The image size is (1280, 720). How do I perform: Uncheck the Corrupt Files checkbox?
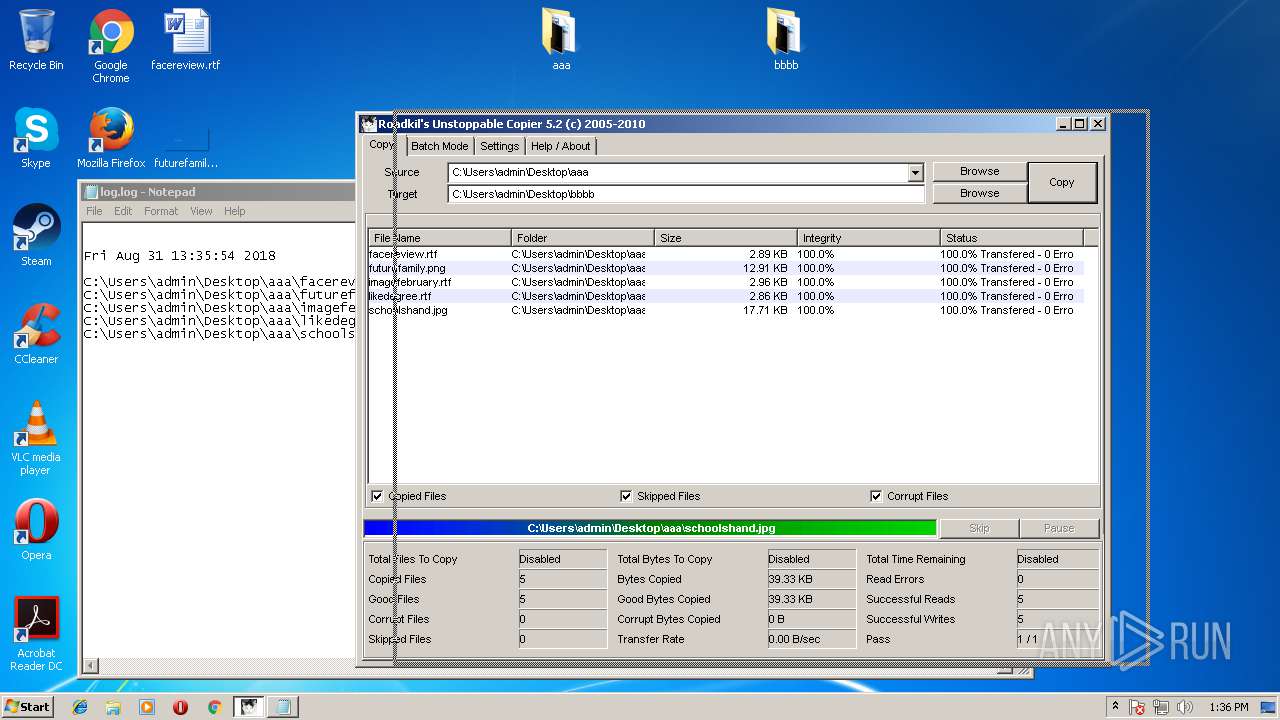[876, 496]
